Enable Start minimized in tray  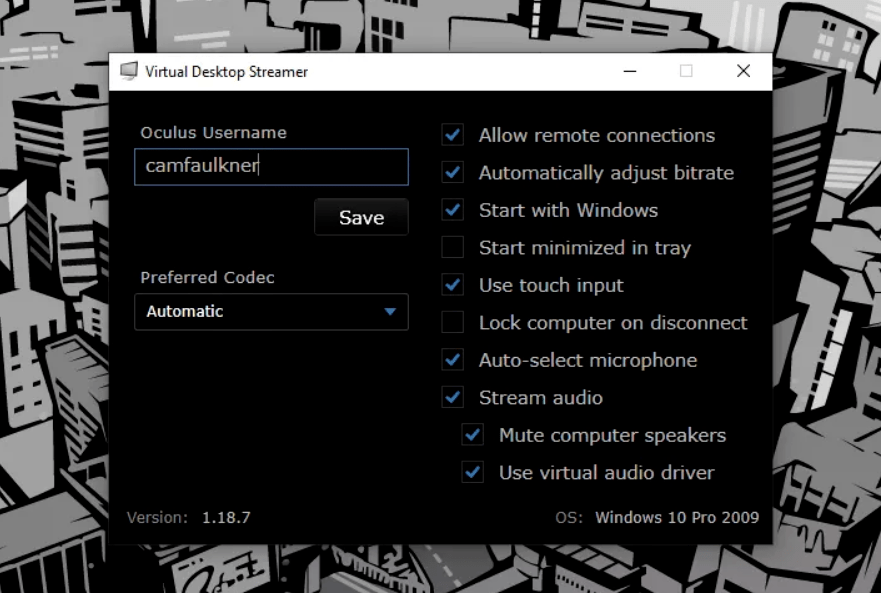(451, 247)
